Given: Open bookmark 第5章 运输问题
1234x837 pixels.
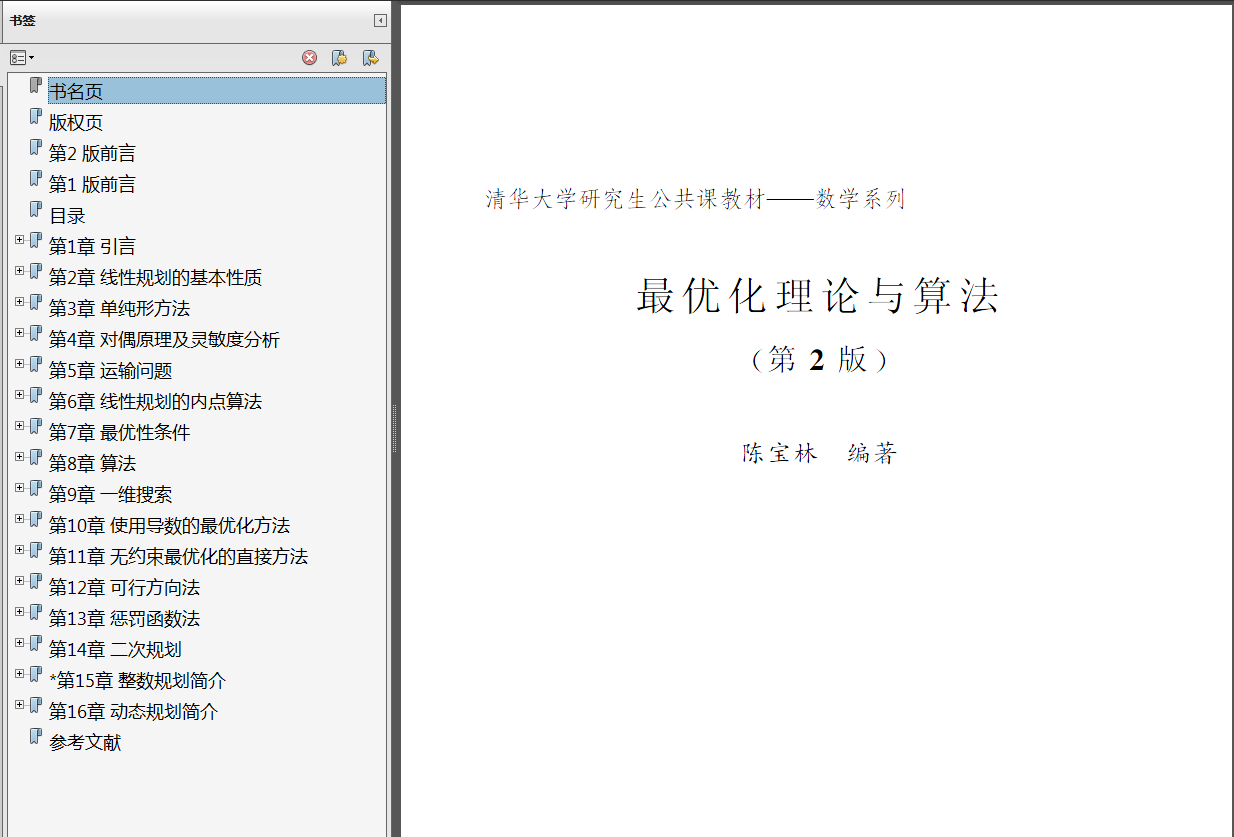Looking at the screenshot, I should (x=110, y=371).
